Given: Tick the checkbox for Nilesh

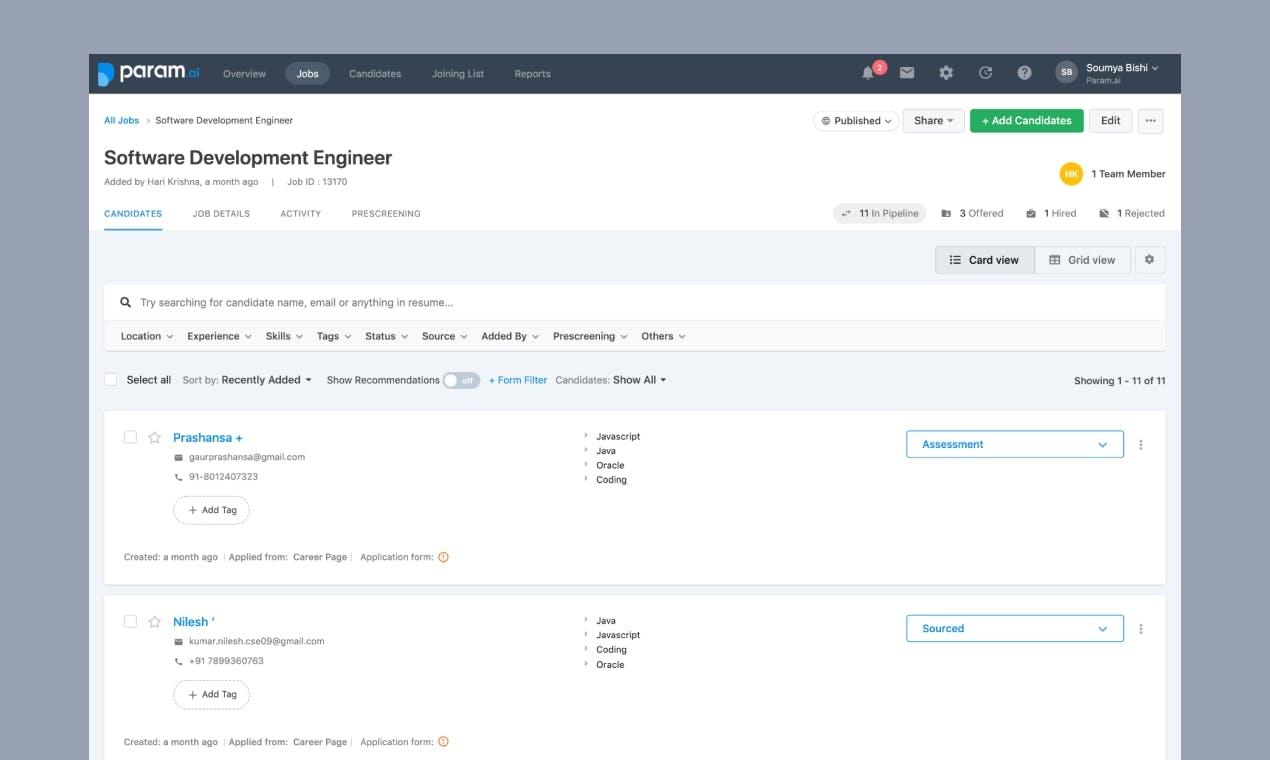Looking at the screenshot, I should pyautogui.click(x=130, y=621).
